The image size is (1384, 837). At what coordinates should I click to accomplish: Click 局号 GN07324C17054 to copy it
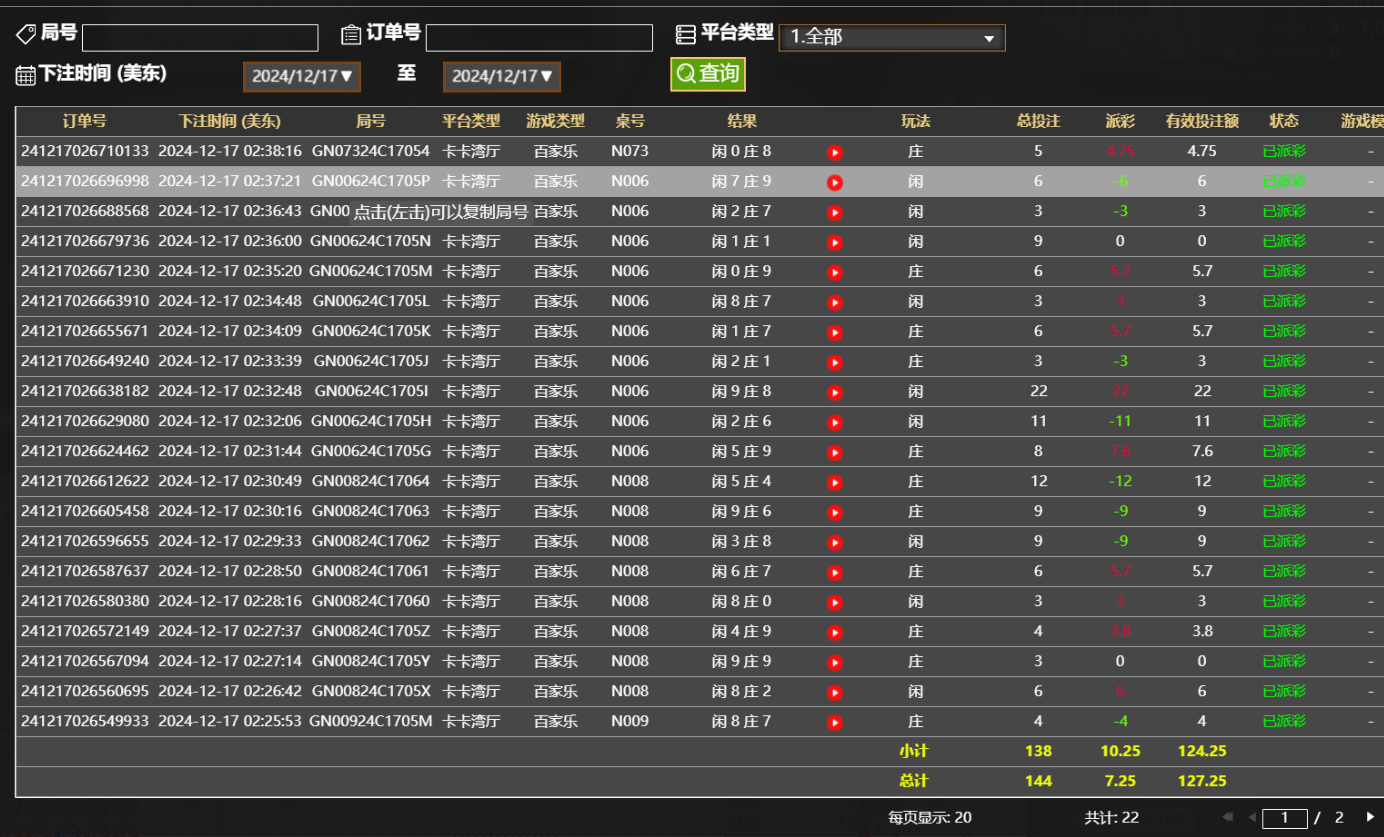(x=371, y=152)
